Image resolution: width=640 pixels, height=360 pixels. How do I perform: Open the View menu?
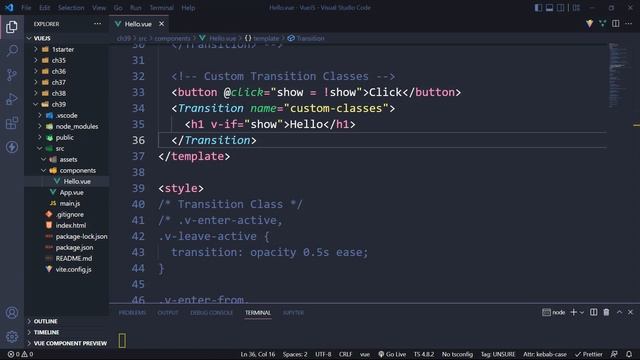pos(99,8)
